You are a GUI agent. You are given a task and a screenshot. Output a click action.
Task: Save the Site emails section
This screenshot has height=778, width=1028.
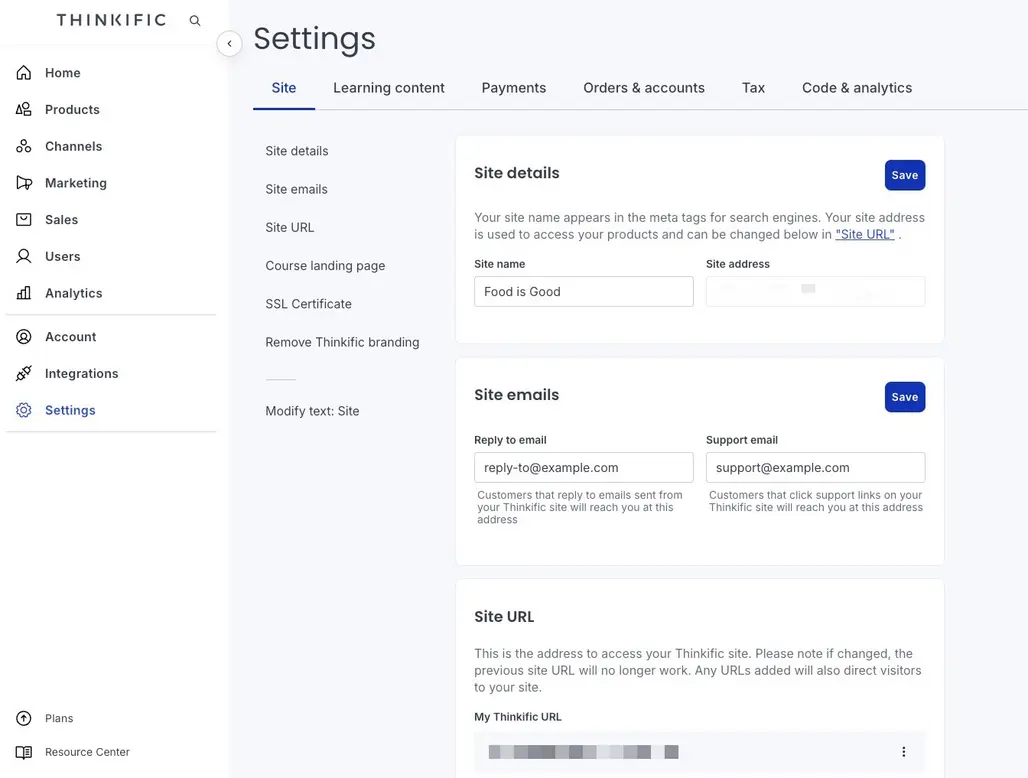coord(904,397)
